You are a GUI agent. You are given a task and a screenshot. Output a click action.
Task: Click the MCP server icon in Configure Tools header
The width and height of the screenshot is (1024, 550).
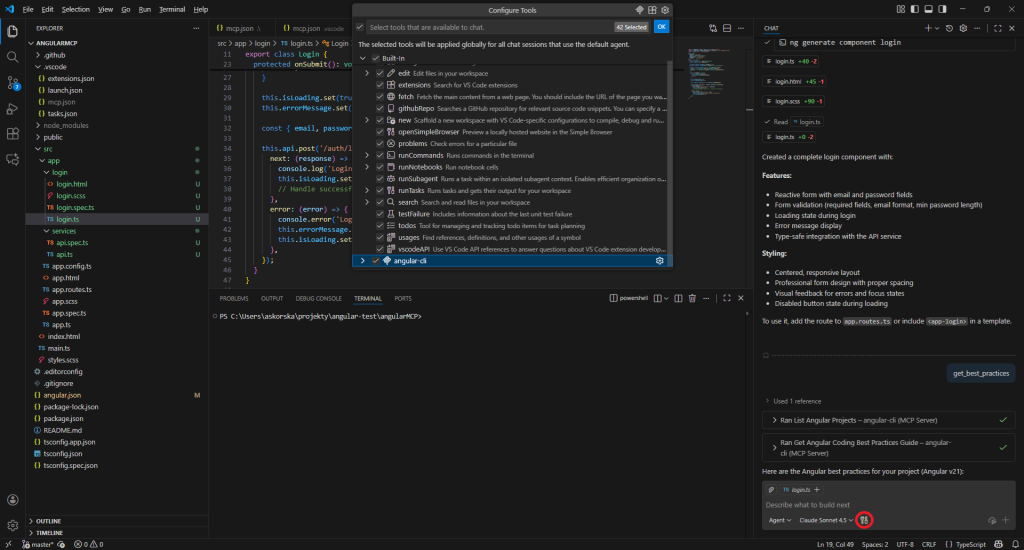(640, 10)
